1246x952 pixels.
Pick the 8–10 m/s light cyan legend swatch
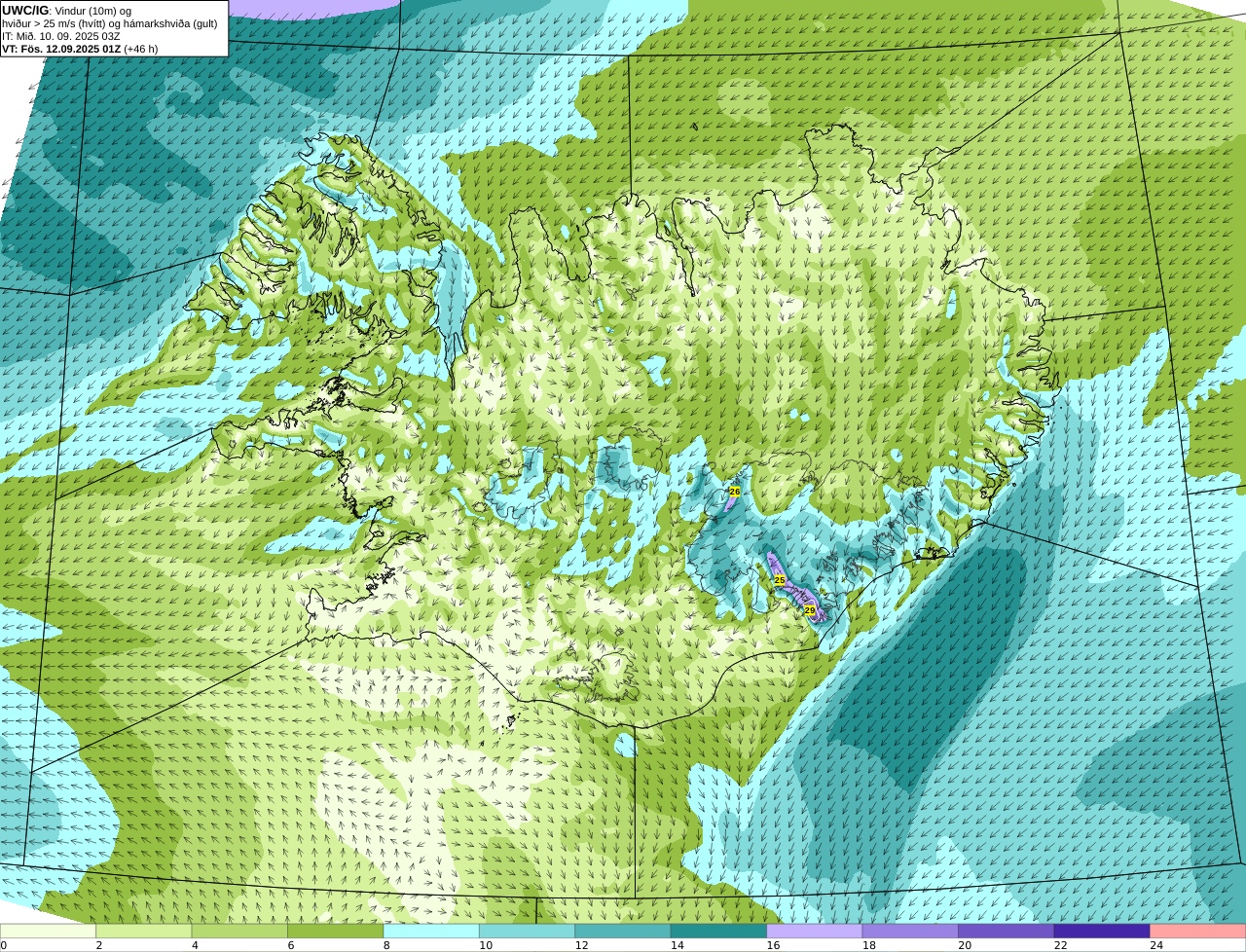tap(431, 931)
